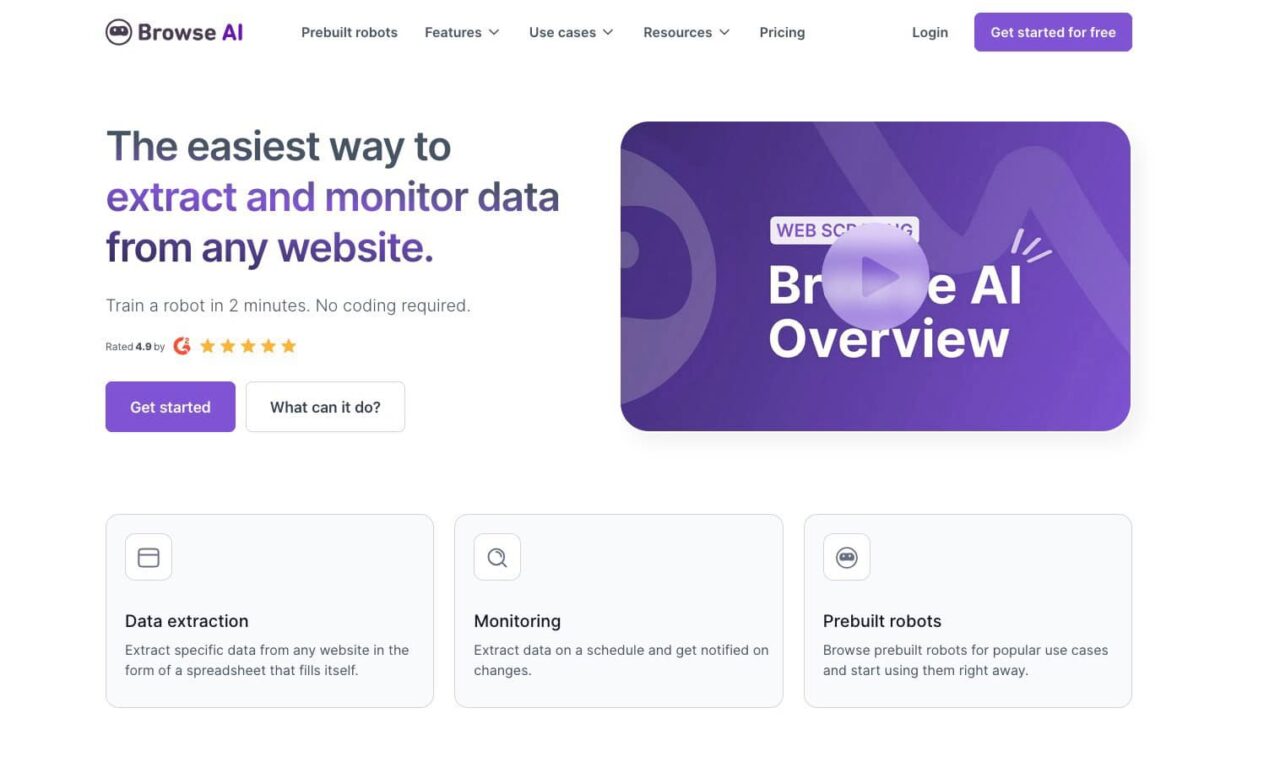The image size is (1280, 762).
Task: Click the first rating star
Action: pyautogui.click(x=206, y=345)
